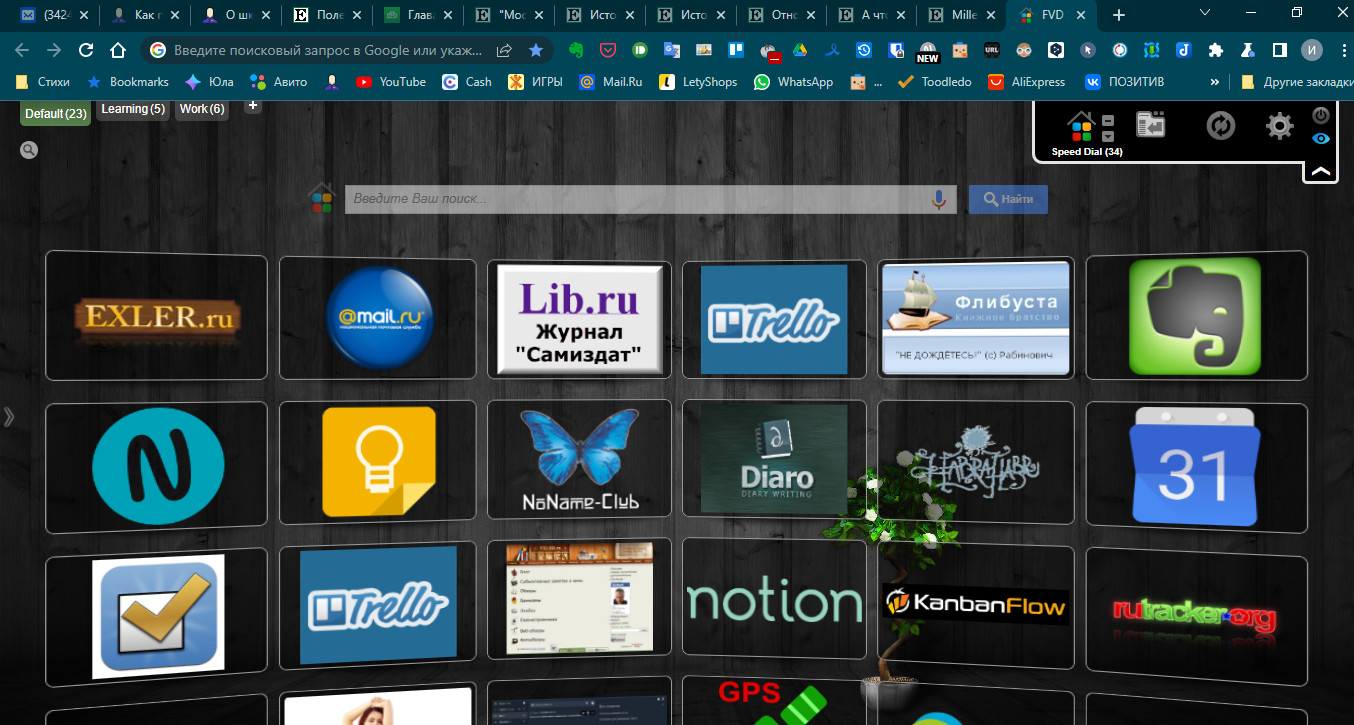
Task: Click the Найти search button
Action: pos(1008,199)
